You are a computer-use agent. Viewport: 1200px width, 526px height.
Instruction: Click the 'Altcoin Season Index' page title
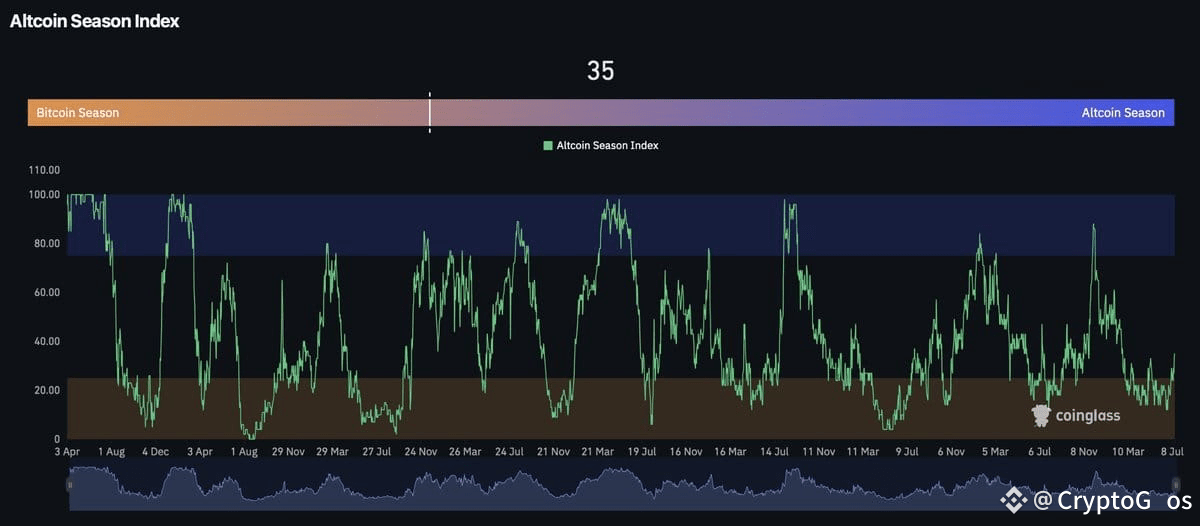[x=95, y=21]
